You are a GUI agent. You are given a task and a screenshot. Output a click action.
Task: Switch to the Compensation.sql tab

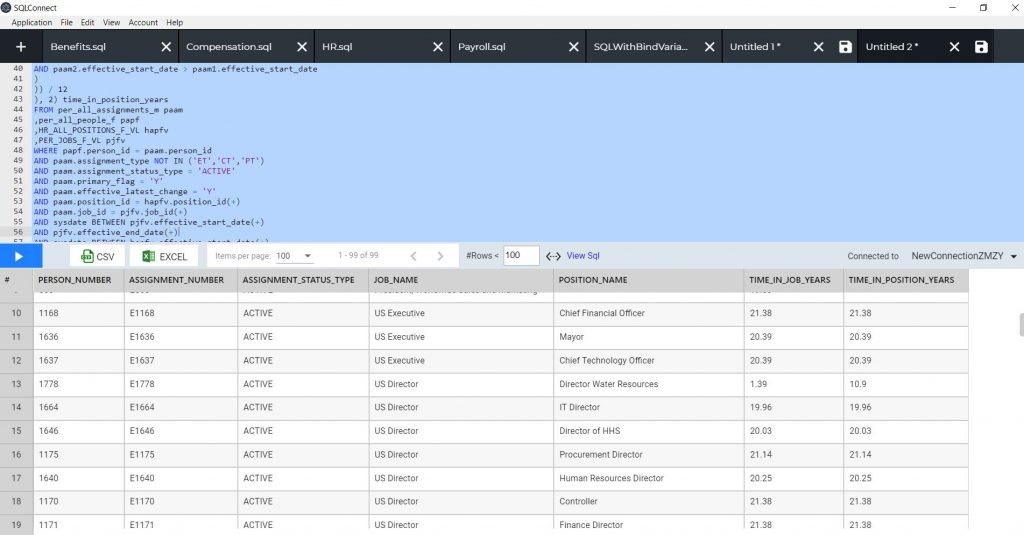[x=229, y=47]
